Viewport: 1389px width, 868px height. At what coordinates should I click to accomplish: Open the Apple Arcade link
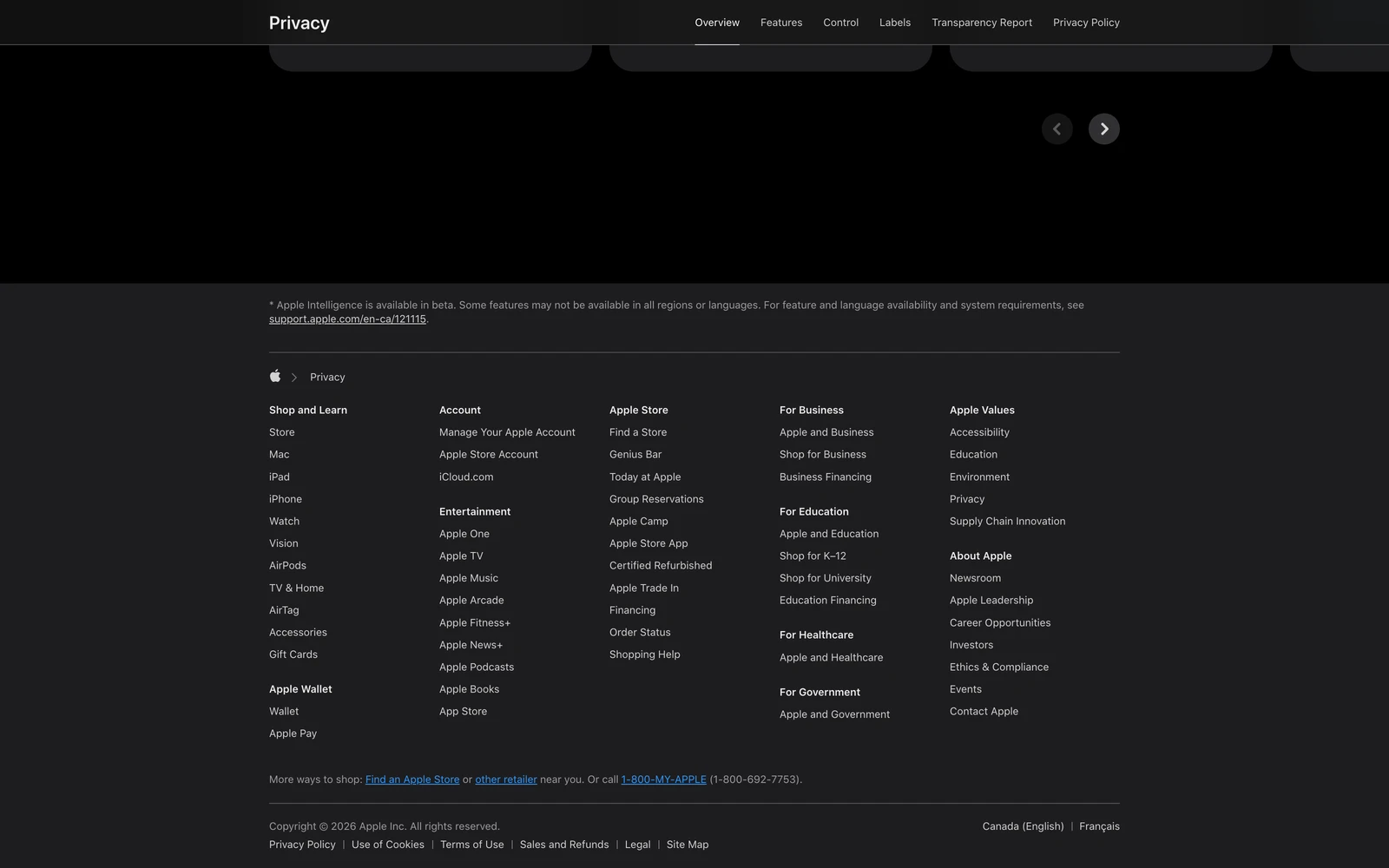click(x=471, y=601)
